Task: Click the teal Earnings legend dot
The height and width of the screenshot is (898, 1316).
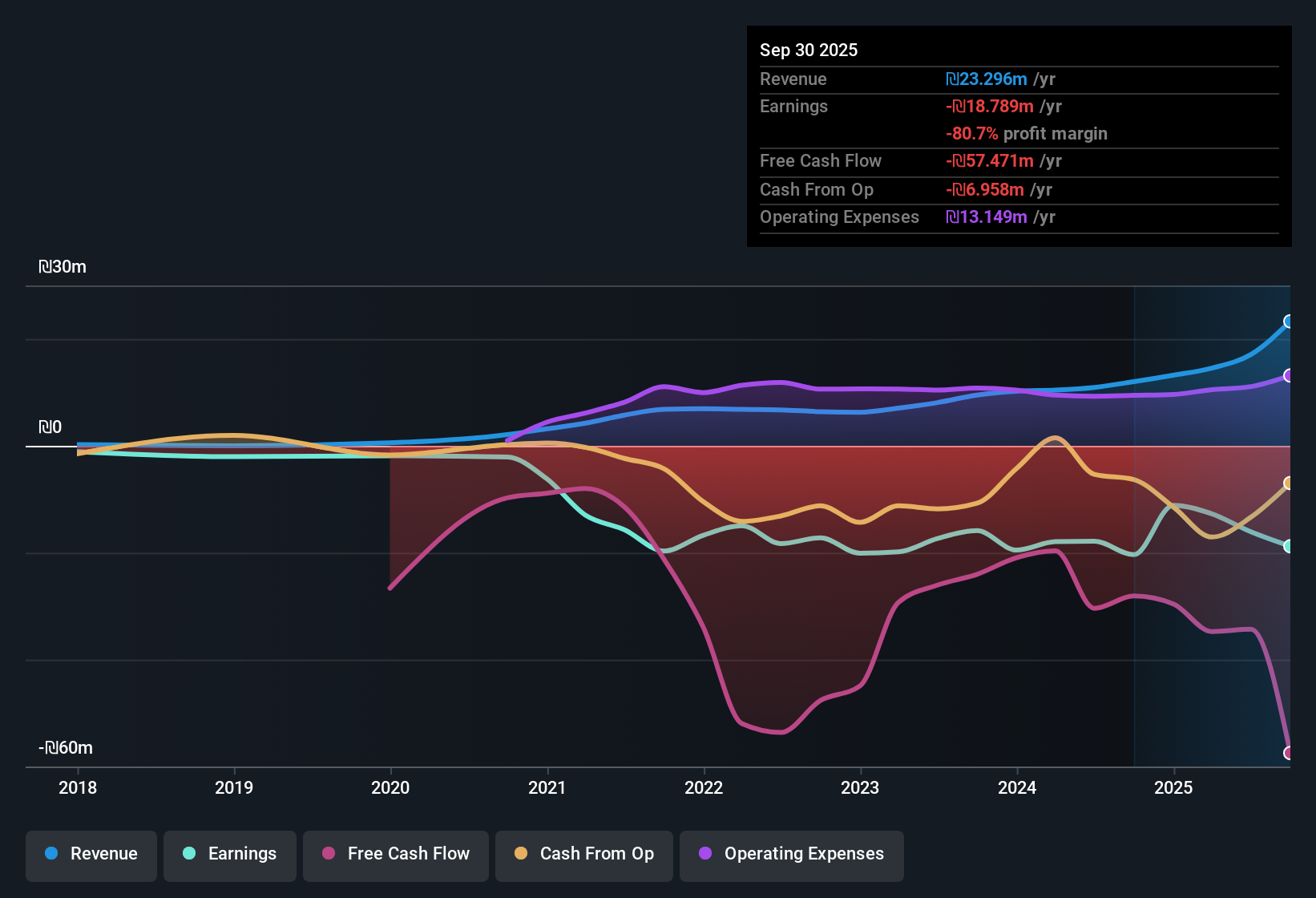Action: (x=188, y=854)
